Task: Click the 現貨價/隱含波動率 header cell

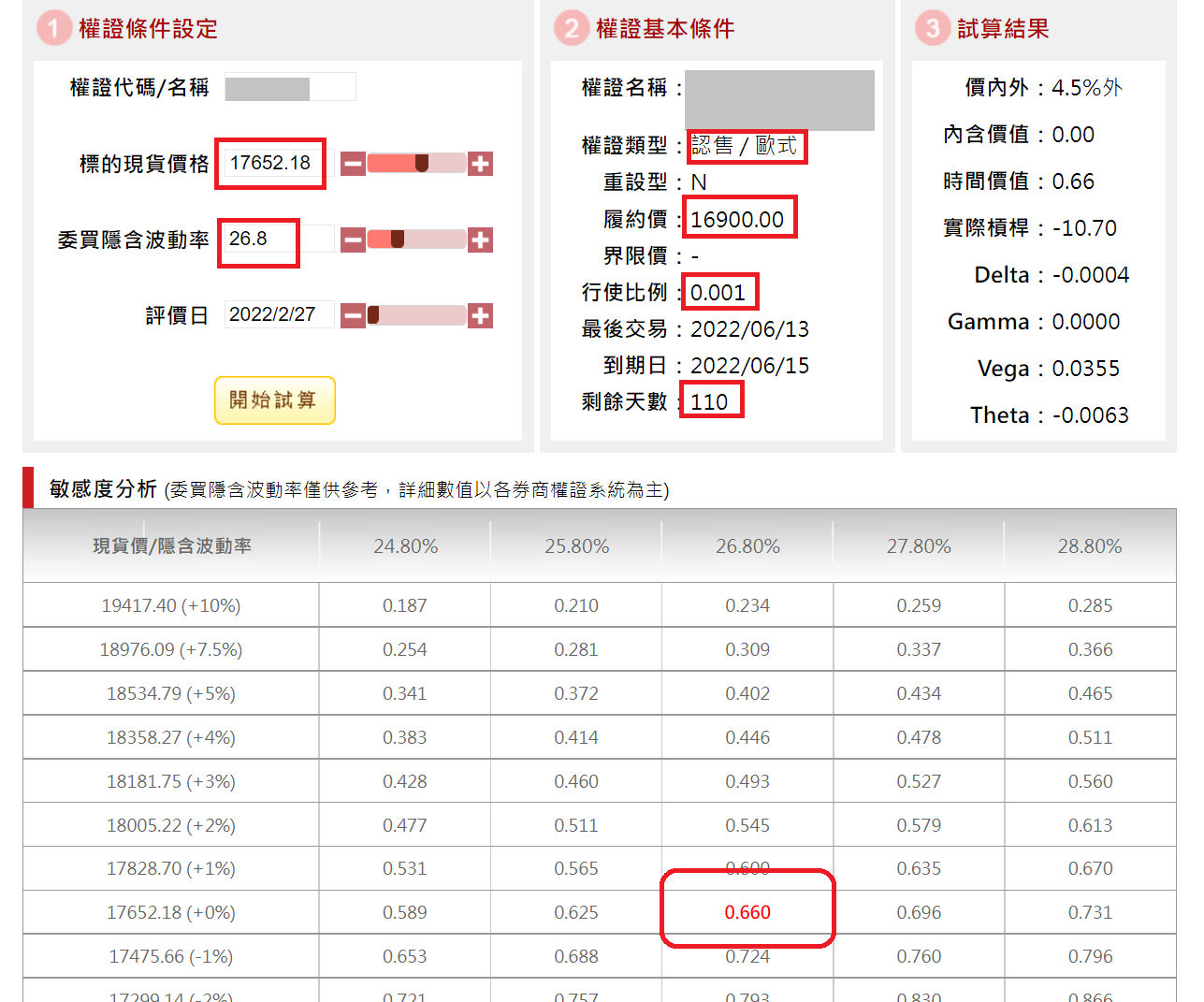Action: tap(171, 546)
